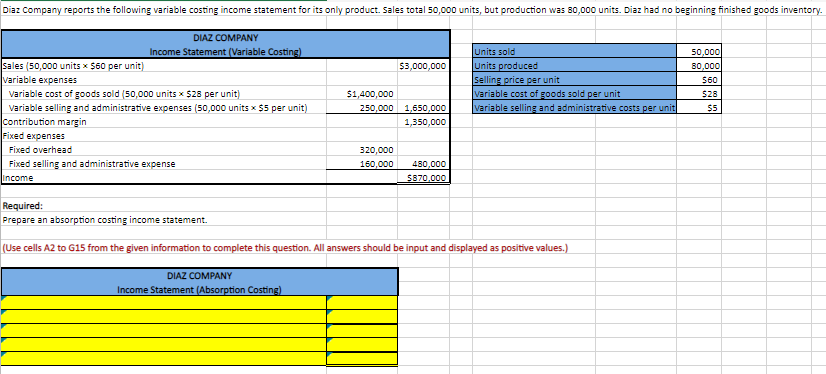Click Variable selling and administrative costs per unit label
826x374 pixels.
pos(575,108)
